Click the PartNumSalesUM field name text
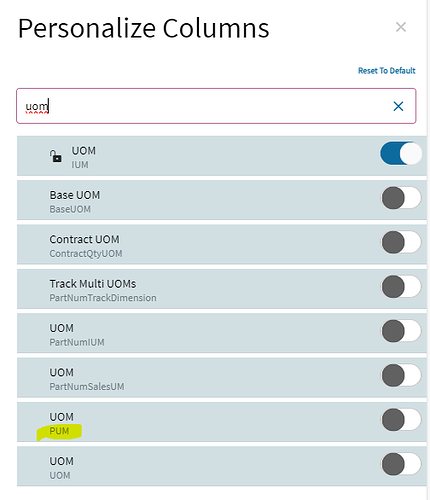 tap(87, 387)
